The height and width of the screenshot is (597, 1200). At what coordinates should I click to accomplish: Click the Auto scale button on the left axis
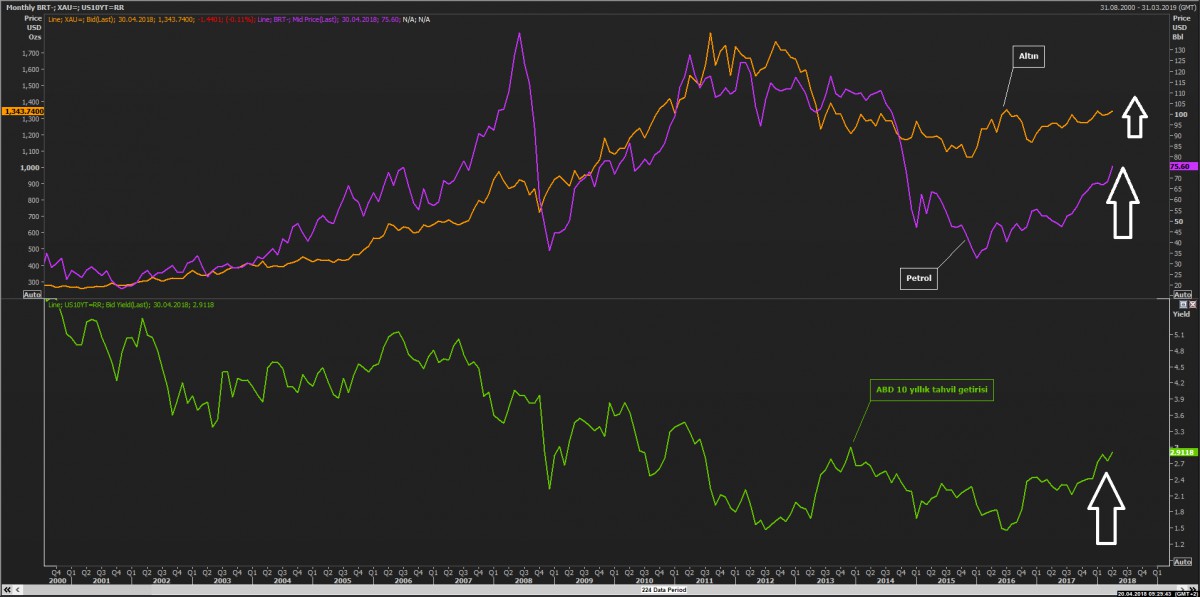point(32,295)
